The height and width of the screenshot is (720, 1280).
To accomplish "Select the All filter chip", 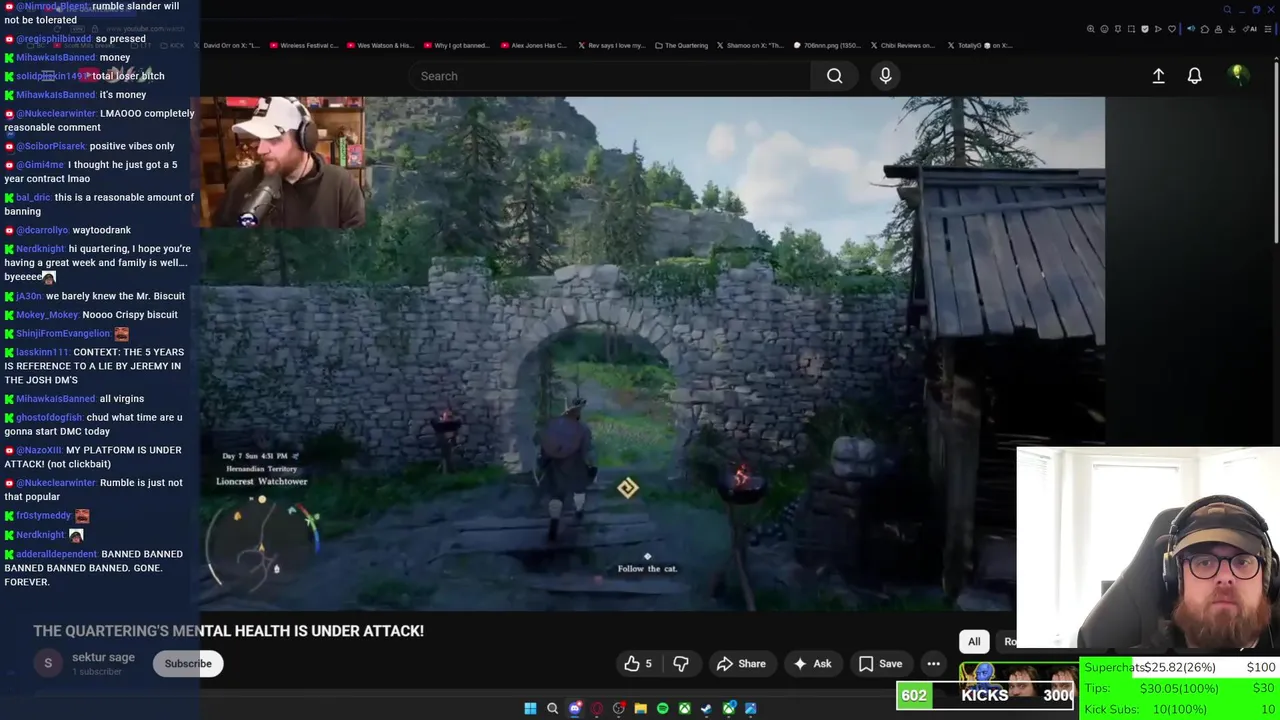I will point(974,642).
